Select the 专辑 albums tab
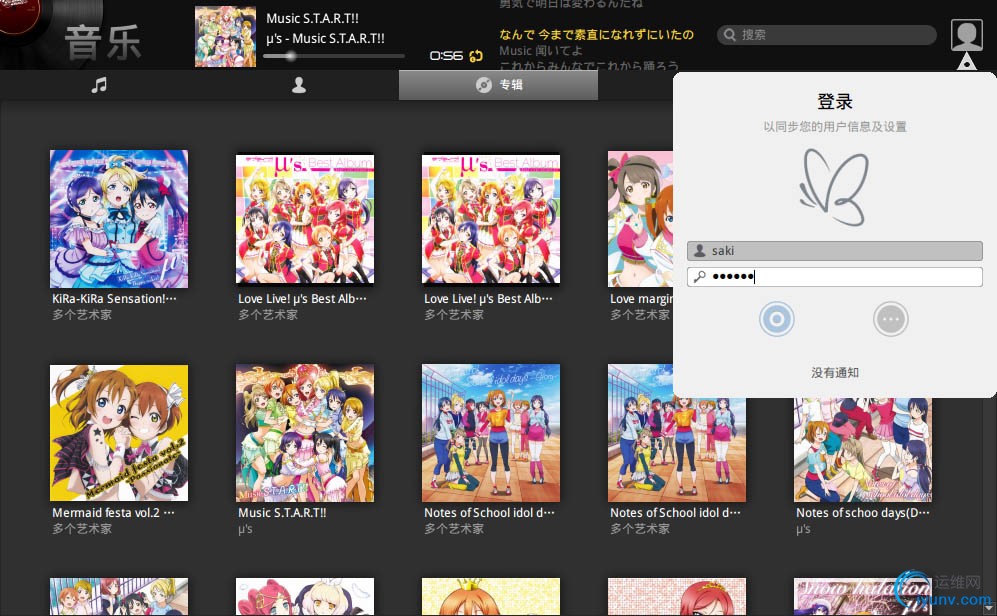Viewport: 997px width, 616px height. click(498, 85)
